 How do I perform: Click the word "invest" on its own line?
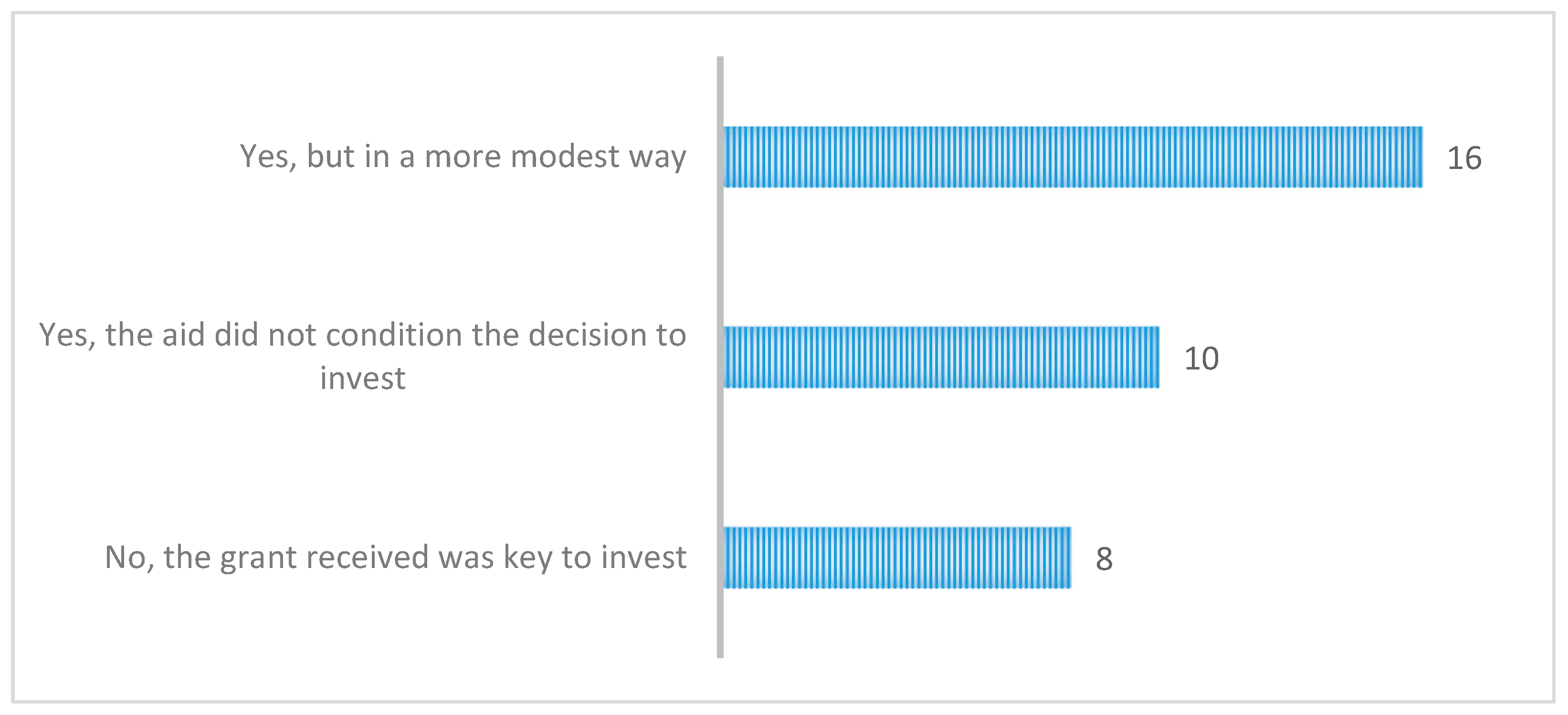click(x=363, y=379)
